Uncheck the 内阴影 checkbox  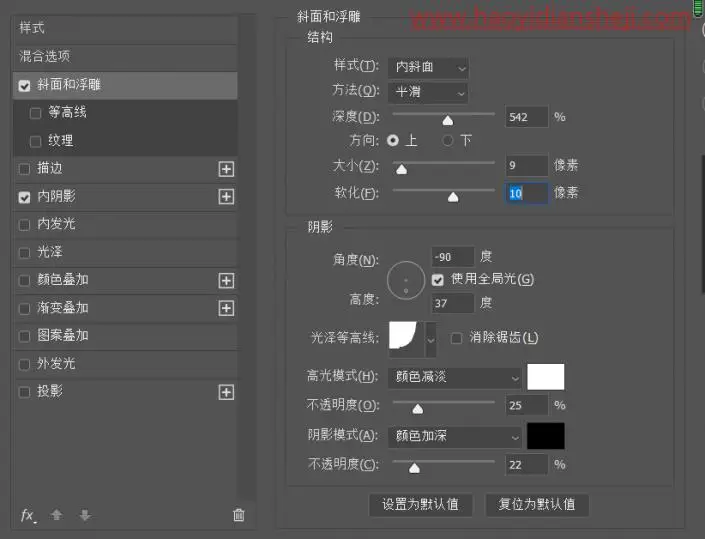click(x=24, y=197)
